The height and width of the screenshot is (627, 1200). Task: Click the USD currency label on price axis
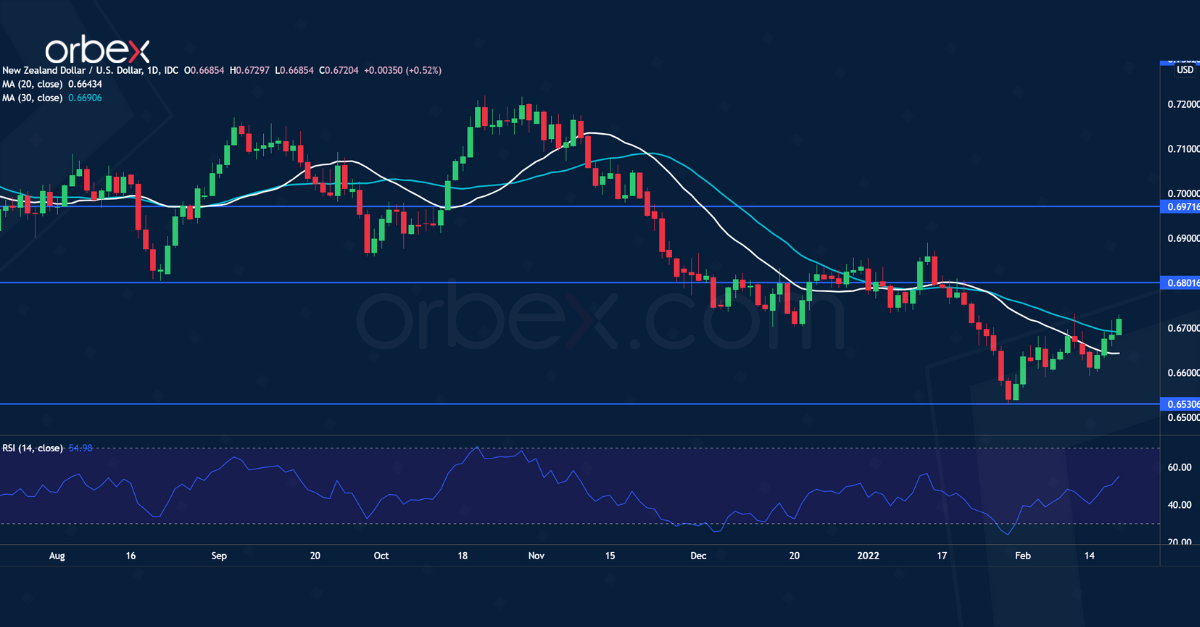[x=1183, y=70]
